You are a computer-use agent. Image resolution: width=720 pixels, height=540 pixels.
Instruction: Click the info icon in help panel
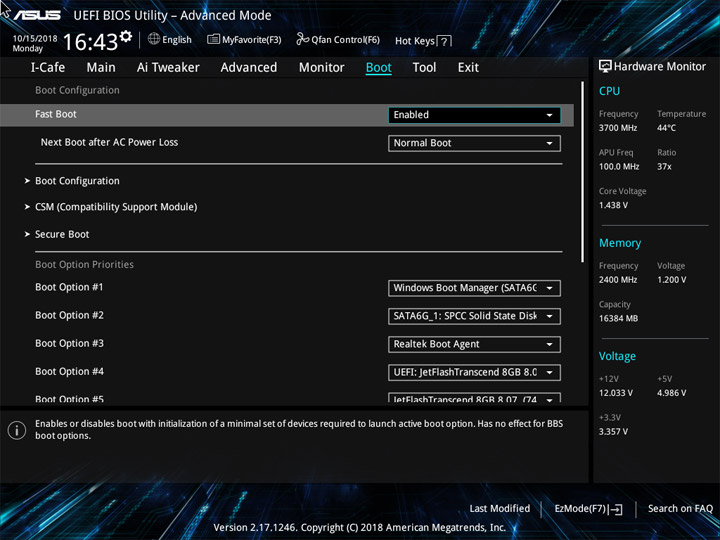tap(17, 430)
